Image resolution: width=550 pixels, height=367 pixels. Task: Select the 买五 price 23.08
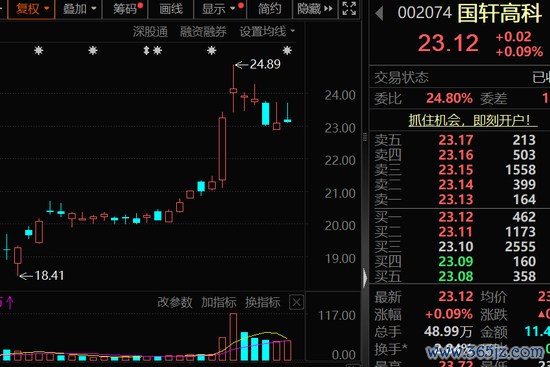tap(456, 276)
